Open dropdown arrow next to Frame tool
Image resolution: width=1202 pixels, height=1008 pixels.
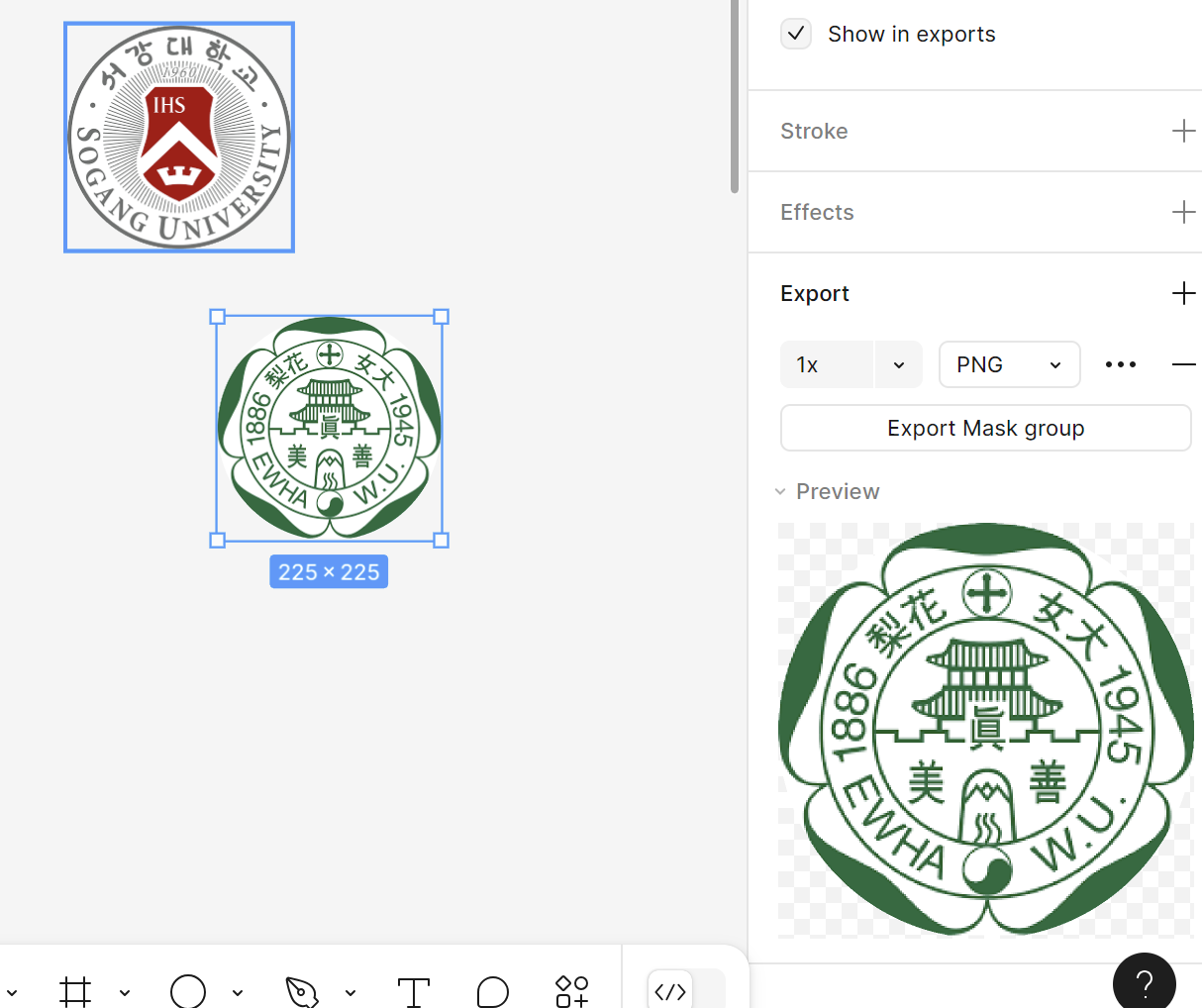pos(125,992)
